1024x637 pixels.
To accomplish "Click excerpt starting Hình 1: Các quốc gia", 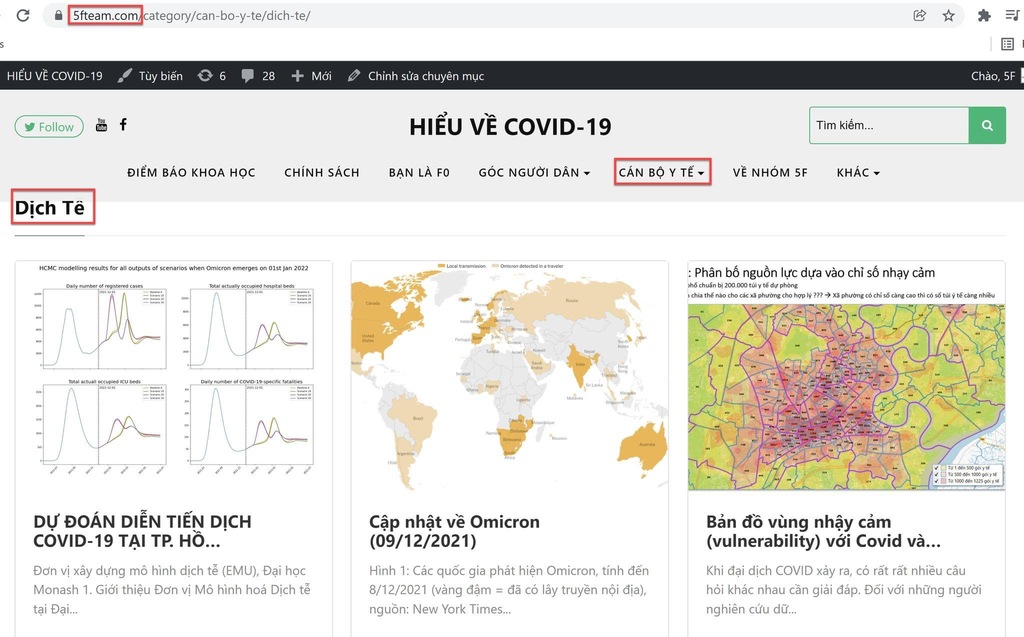I will click(x=509, y=590).
